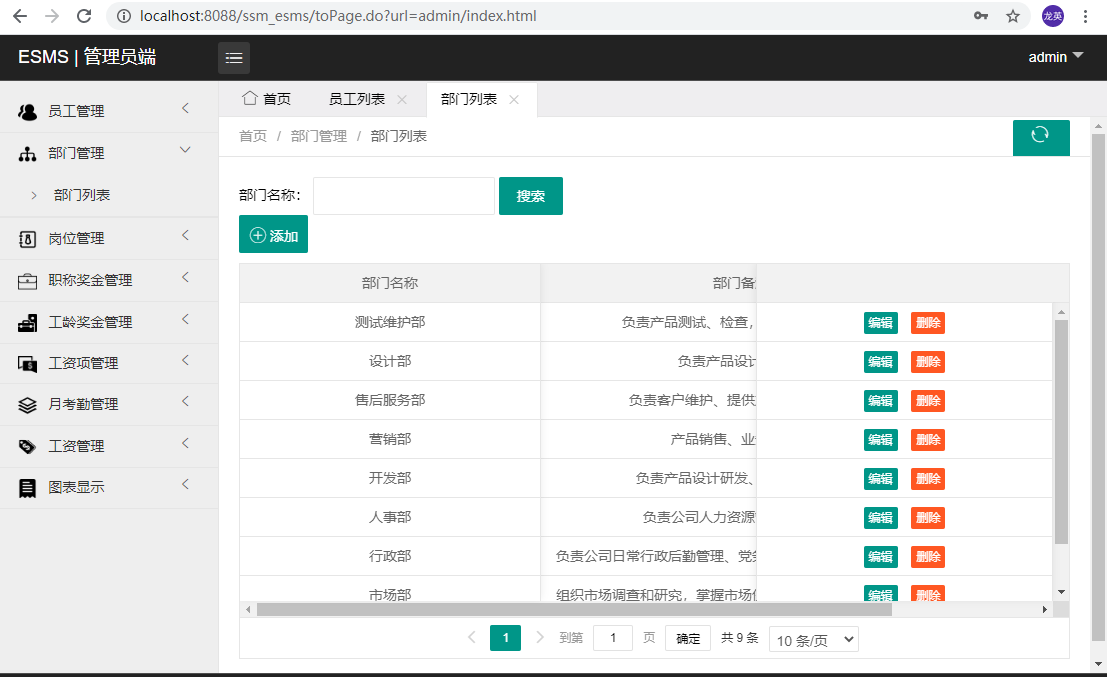Click the 添加 button

point(273,235)
